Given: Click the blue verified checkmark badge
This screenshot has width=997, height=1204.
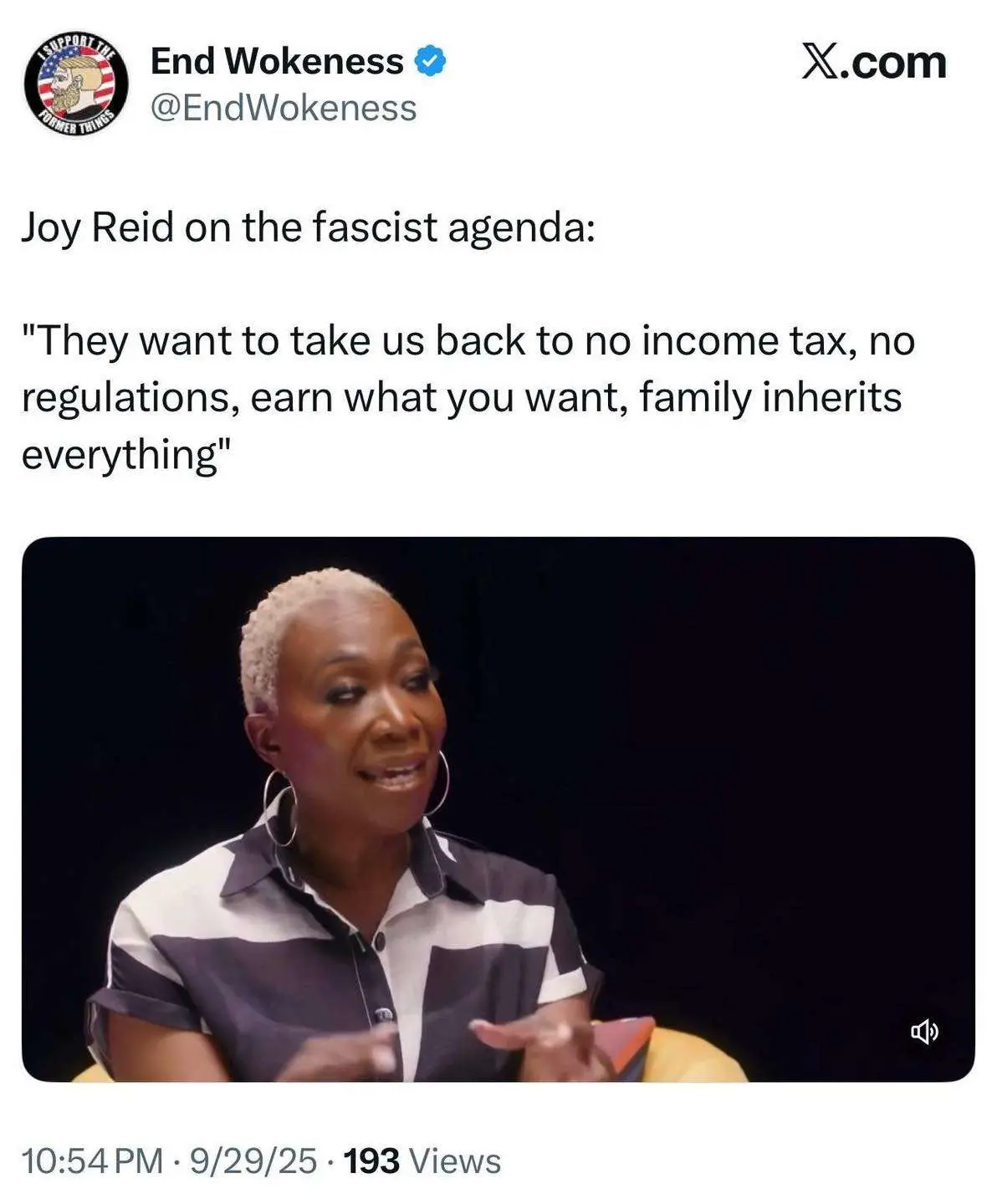Looking at the screenshot, I should [x=431, y=62].
